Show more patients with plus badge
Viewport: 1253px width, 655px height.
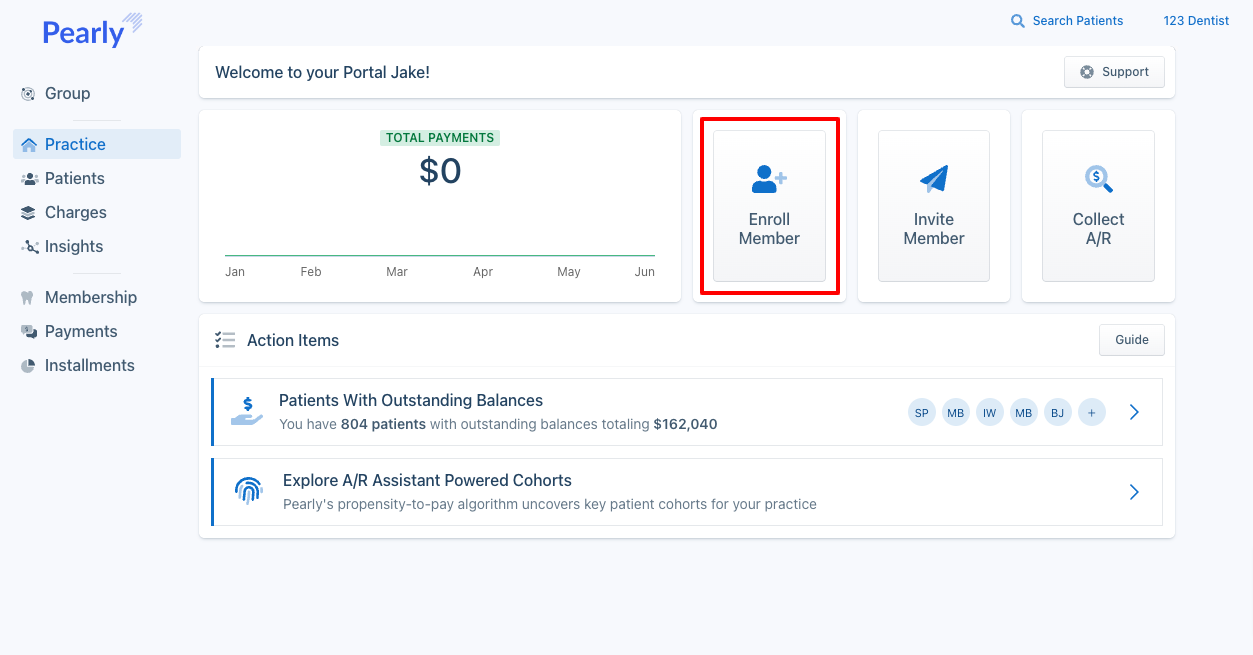tap(1091, 412)
